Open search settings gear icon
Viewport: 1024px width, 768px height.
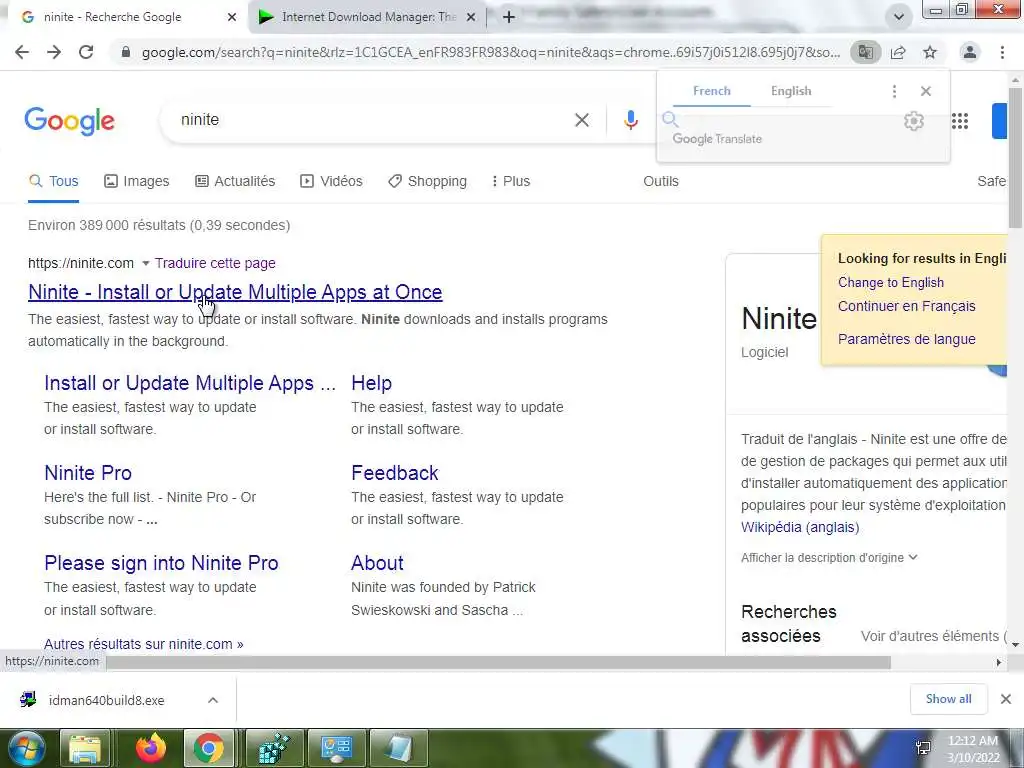(x=914, y=121)
